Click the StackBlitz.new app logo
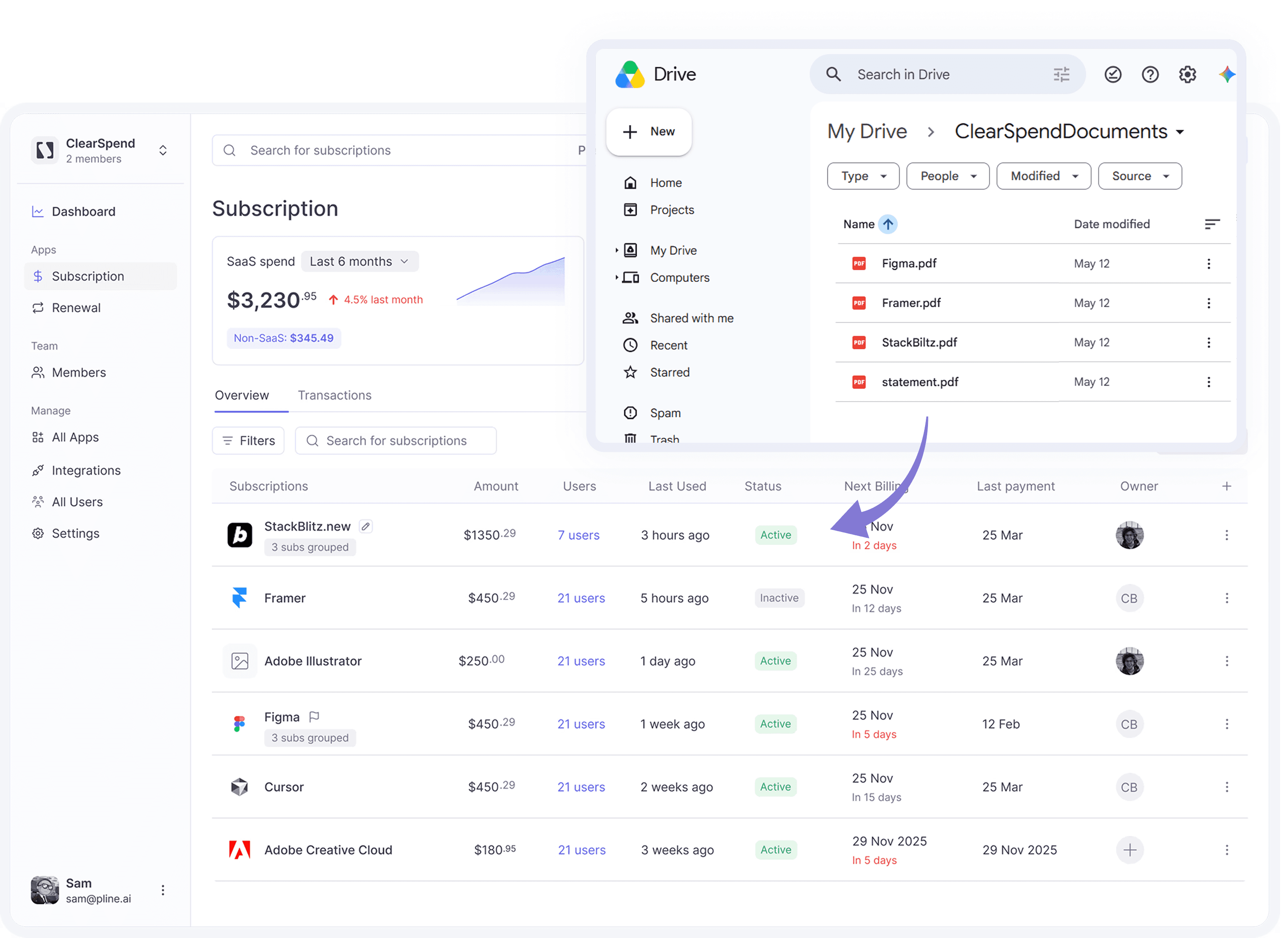 tap(240, 535)
